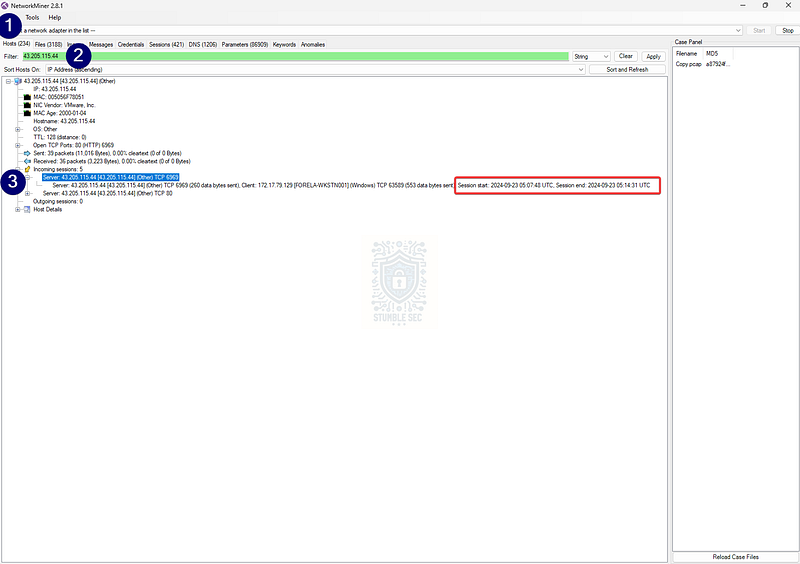The image size is (800, 564).
Task: Select the Copy.pcap row in Case Panel
Action: [x=703, y=64]
